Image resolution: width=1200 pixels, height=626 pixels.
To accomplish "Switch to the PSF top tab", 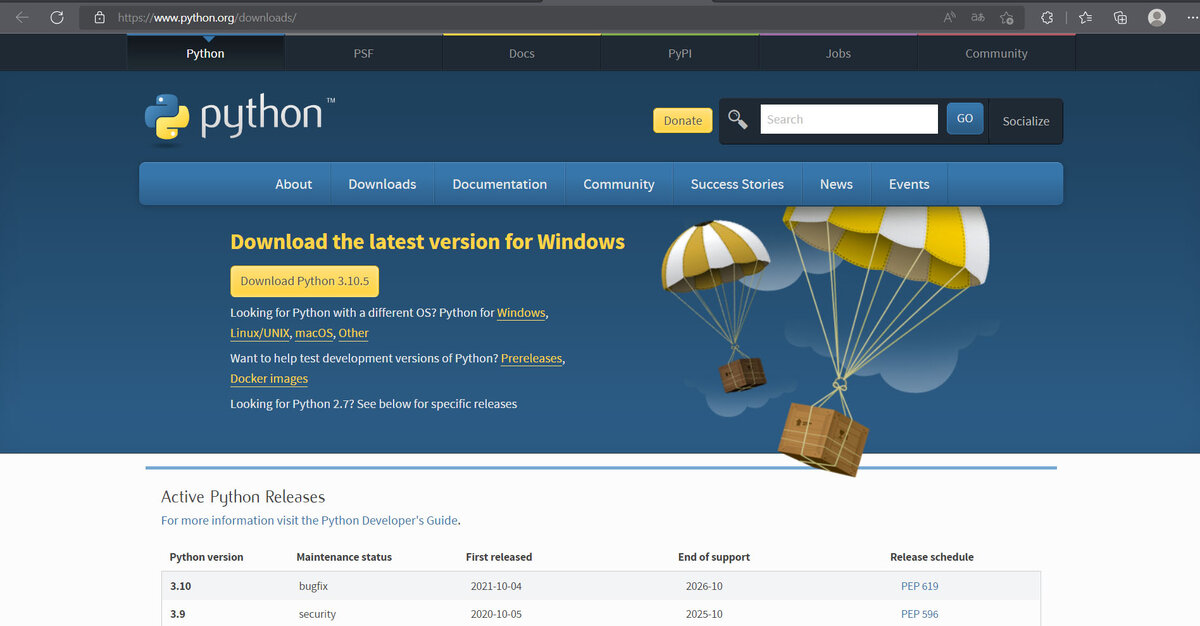I will pyautogui.click(x=363, y=53).
